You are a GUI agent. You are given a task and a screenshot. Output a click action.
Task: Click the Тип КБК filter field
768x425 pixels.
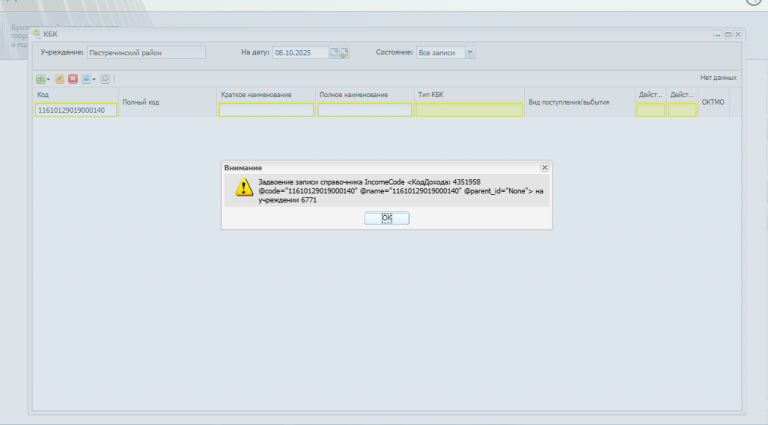(469, 110)
